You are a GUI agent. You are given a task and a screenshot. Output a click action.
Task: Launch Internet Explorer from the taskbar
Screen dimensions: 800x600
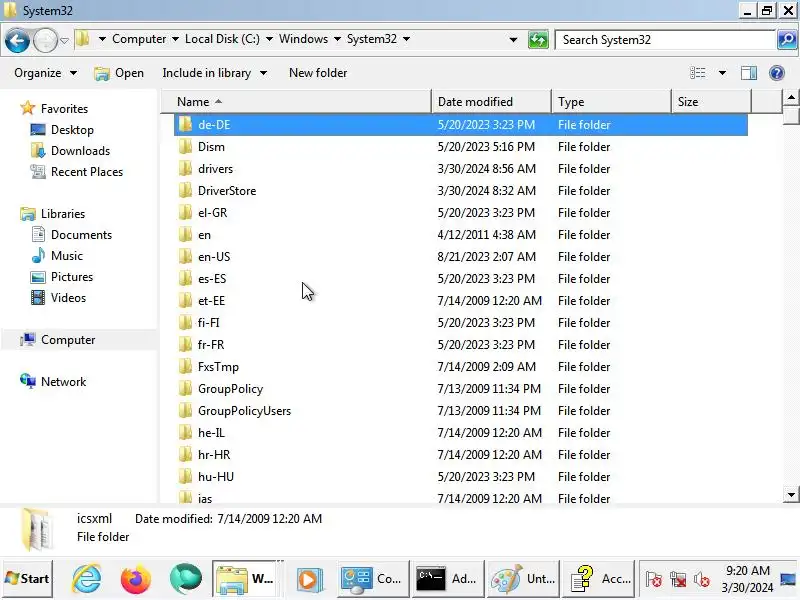(x=87, y=579)
